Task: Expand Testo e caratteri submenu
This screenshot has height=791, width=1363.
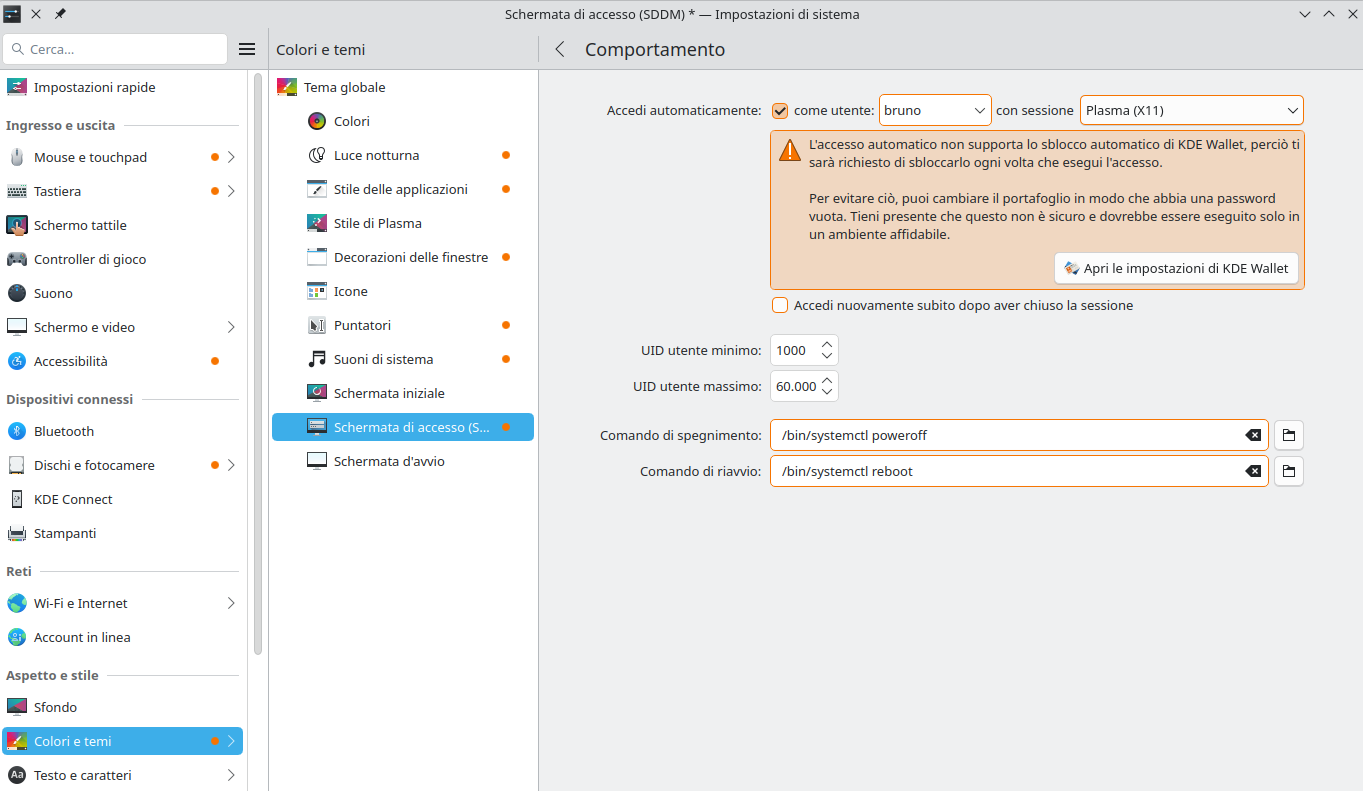Action: [231, 775]
